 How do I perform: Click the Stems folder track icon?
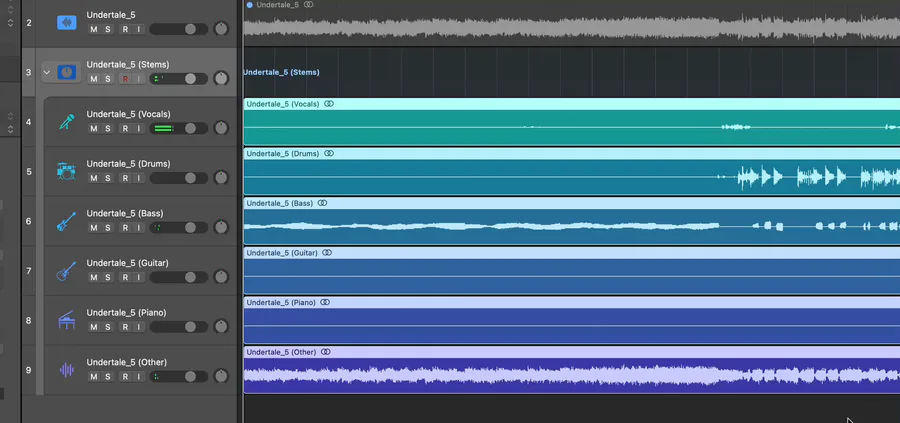[x=67, y=72]
